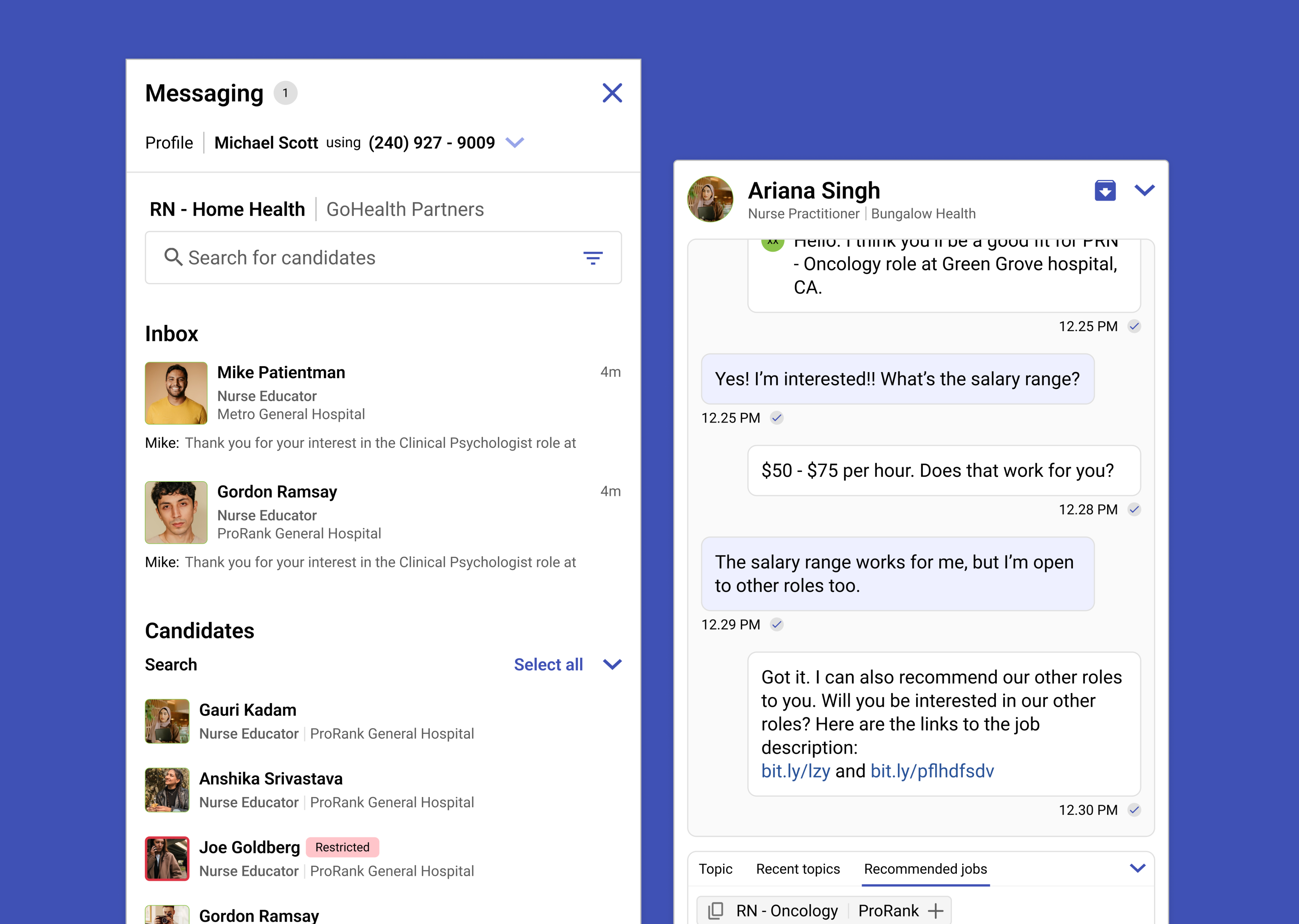Click the magnifier icon in search box
Screen dimensions: 1299x924
pos(173,257)
